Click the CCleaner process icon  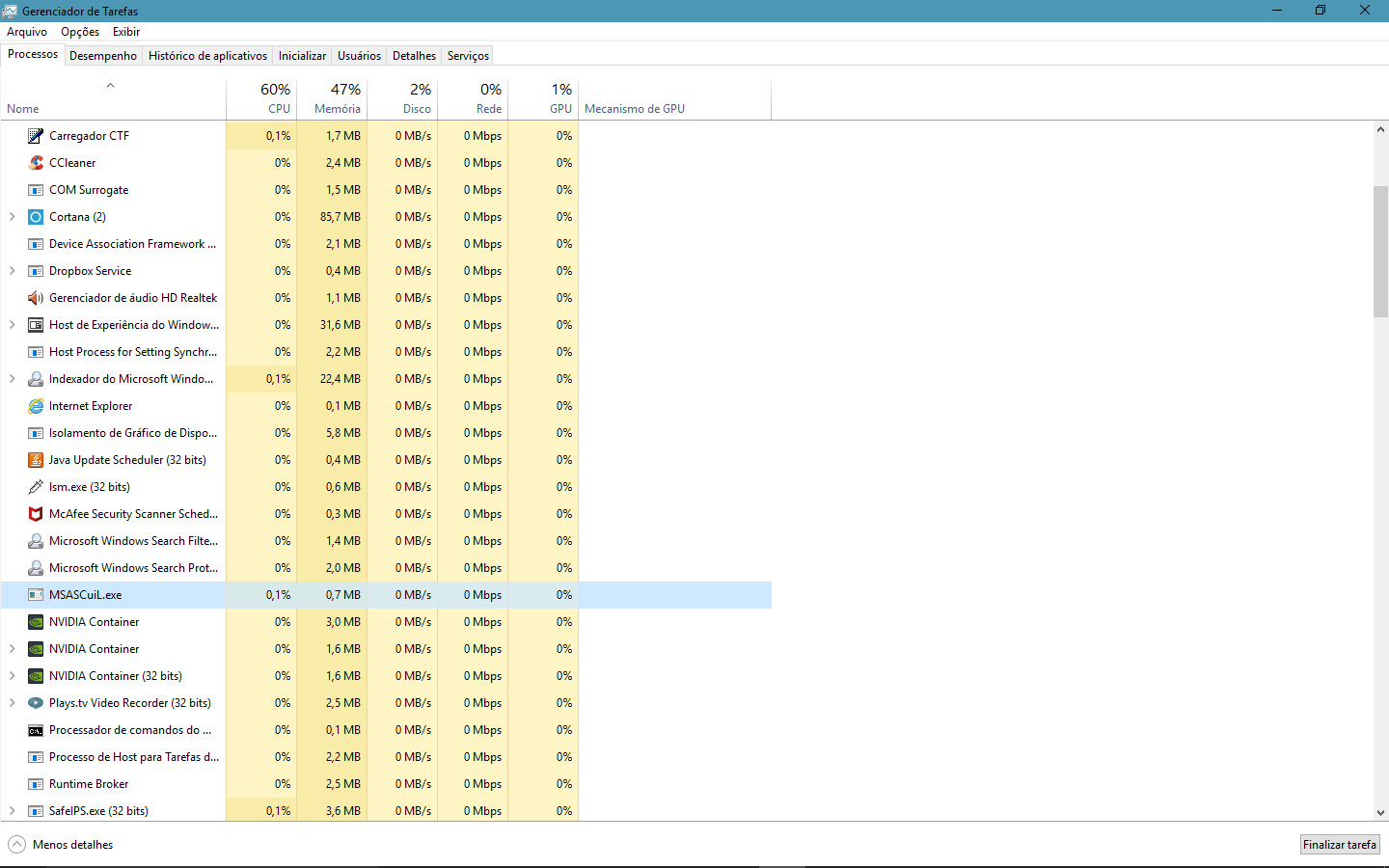[x=36, y=163]
